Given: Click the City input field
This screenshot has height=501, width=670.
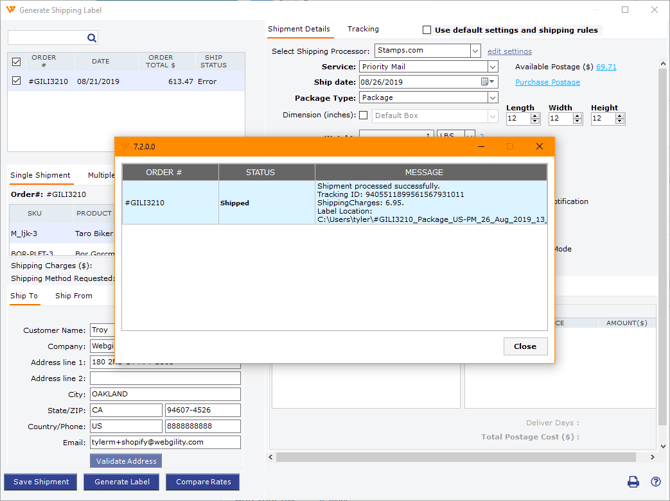Looking at the screenshot, I should [165, 394].
